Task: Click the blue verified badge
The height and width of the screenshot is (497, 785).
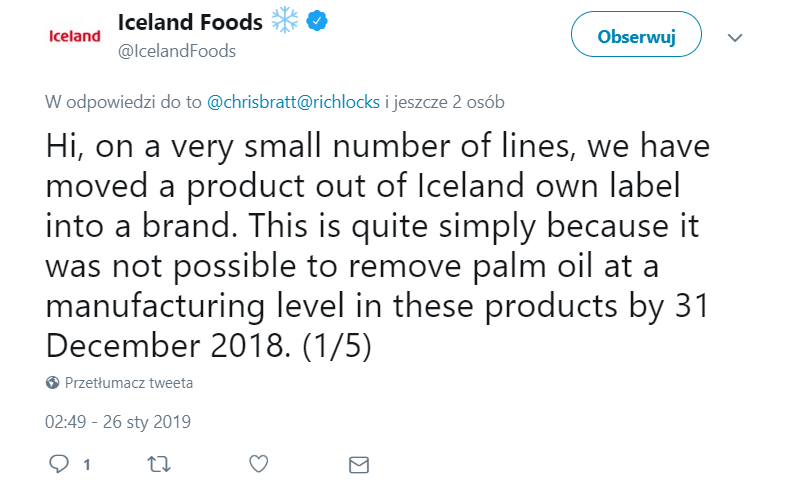Action: pyautogui.click(x=315, y=21)
